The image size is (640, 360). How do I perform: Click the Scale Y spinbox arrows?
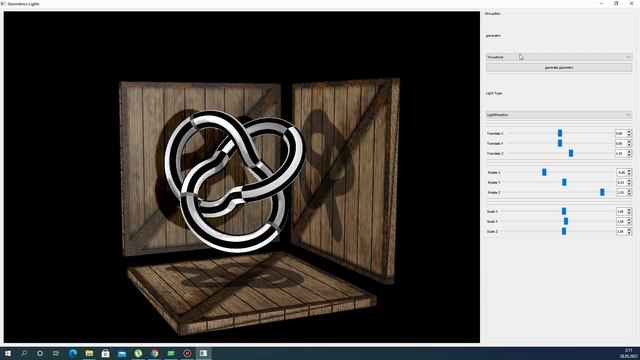(629, 221)
